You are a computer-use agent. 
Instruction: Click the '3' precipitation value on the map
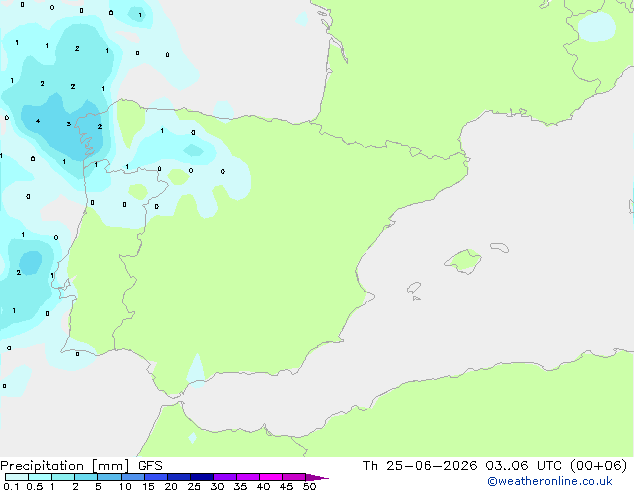click(x=69, y=124)
